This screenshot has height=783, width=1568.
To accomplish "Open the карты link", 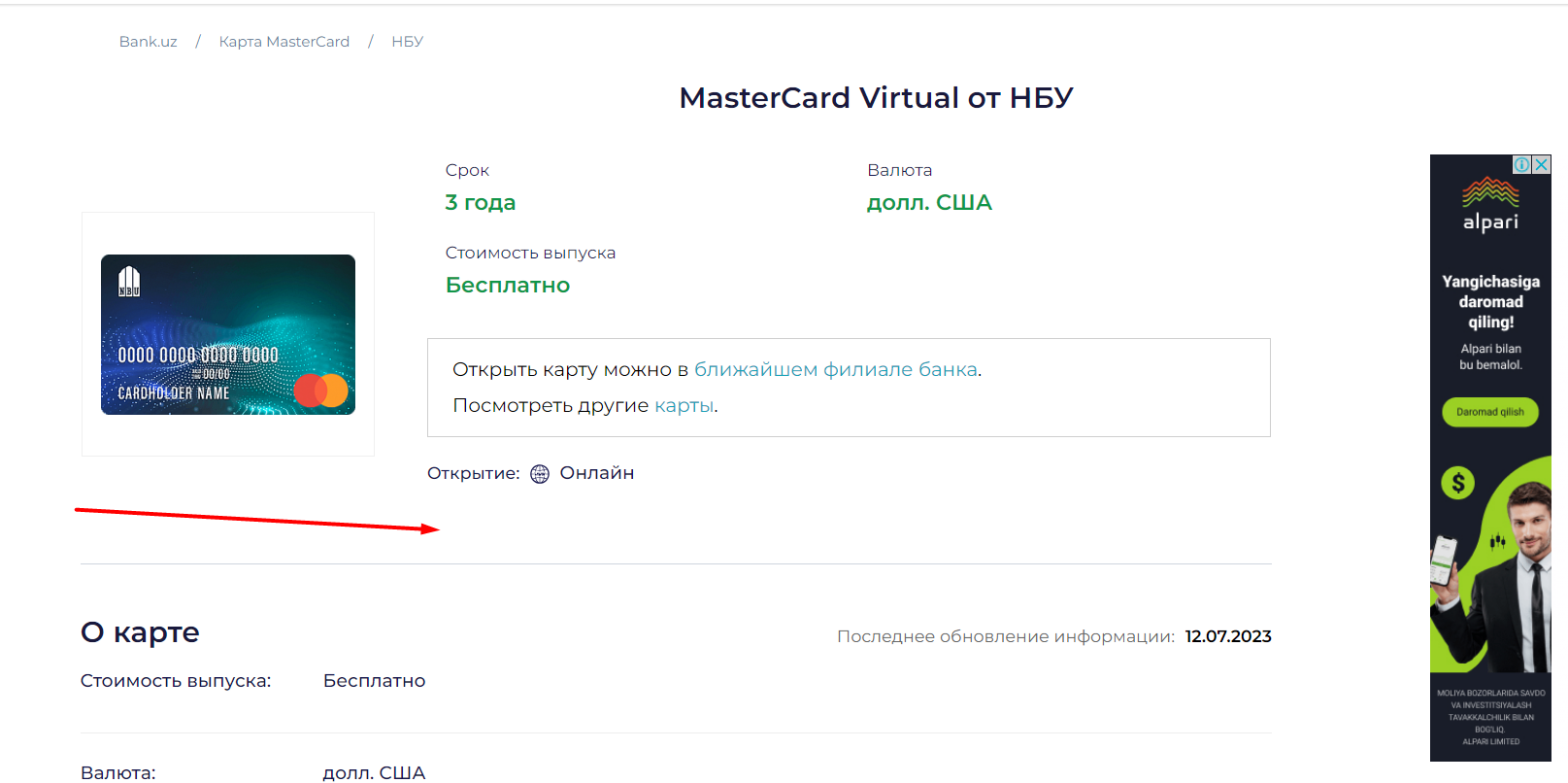I will pos(684,405).
